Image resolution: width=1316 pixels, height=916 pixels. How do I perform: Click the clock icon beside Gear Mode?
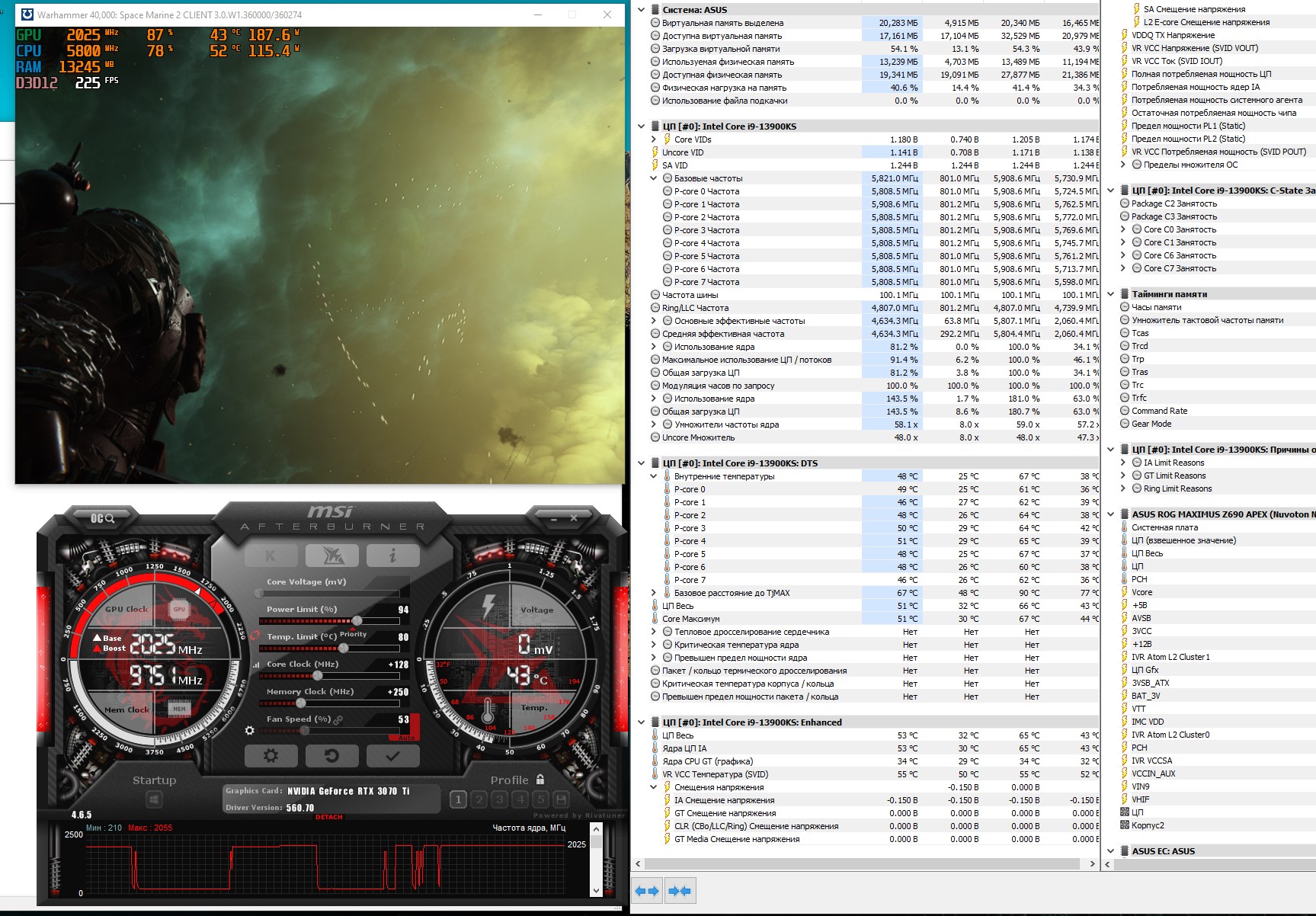tap(1125, 424)
